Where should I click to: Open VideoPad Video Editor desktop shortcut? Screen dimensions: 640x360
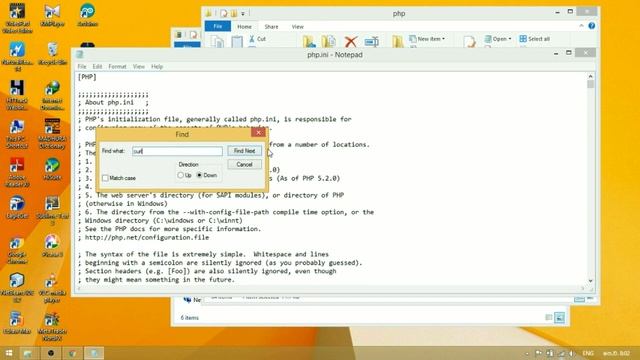tap(17, 18)
